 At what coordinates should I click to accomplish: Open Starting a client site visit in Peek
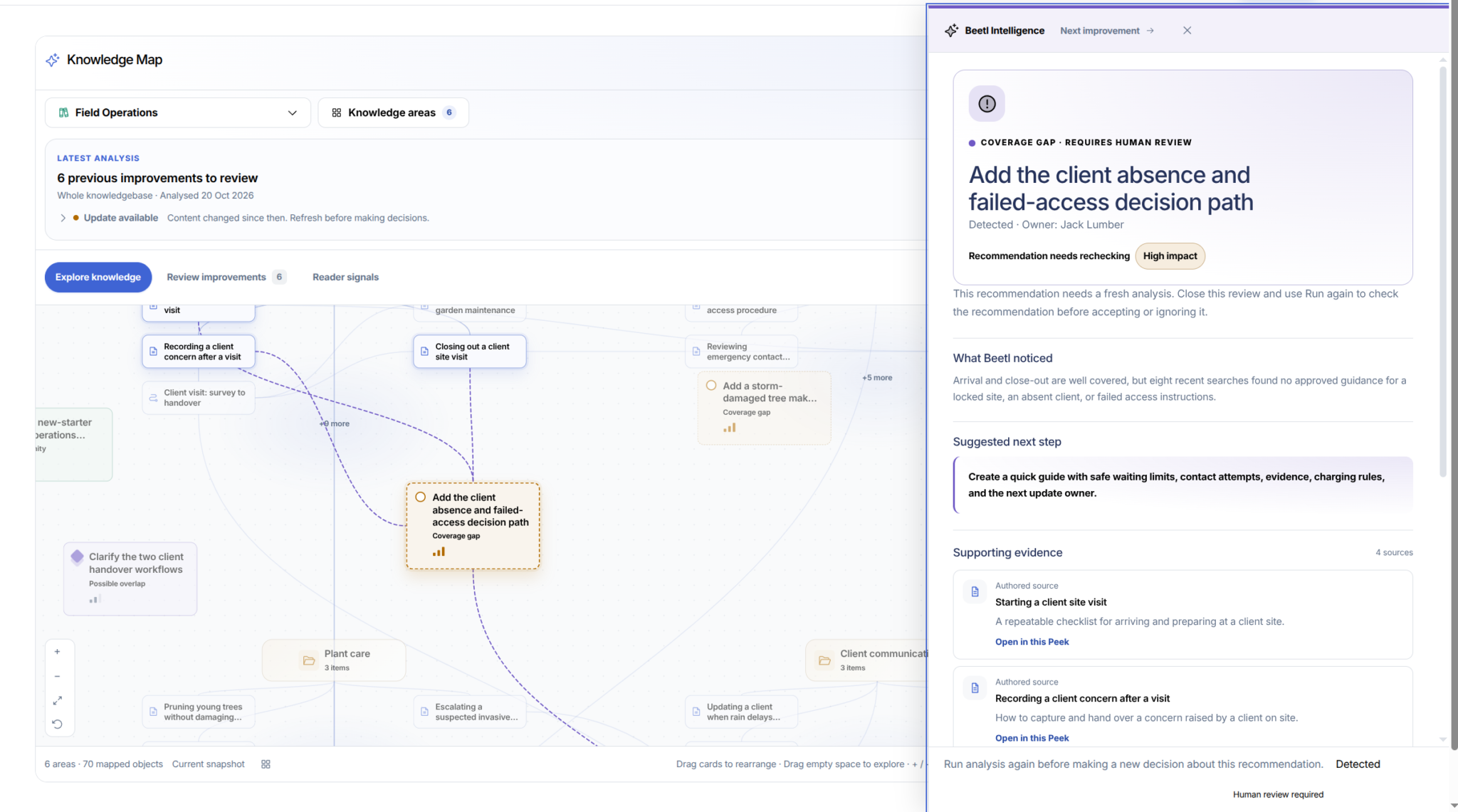click(1032, 642)
